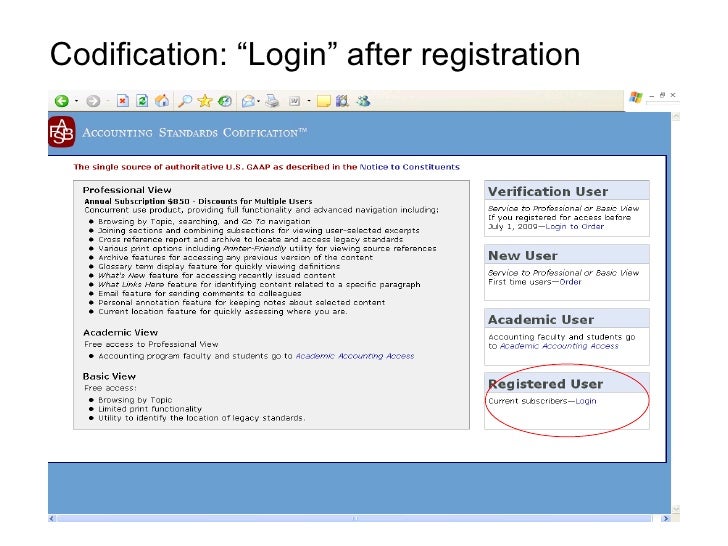Click the New User Order link
728x546 pixels.
point(570,282)
